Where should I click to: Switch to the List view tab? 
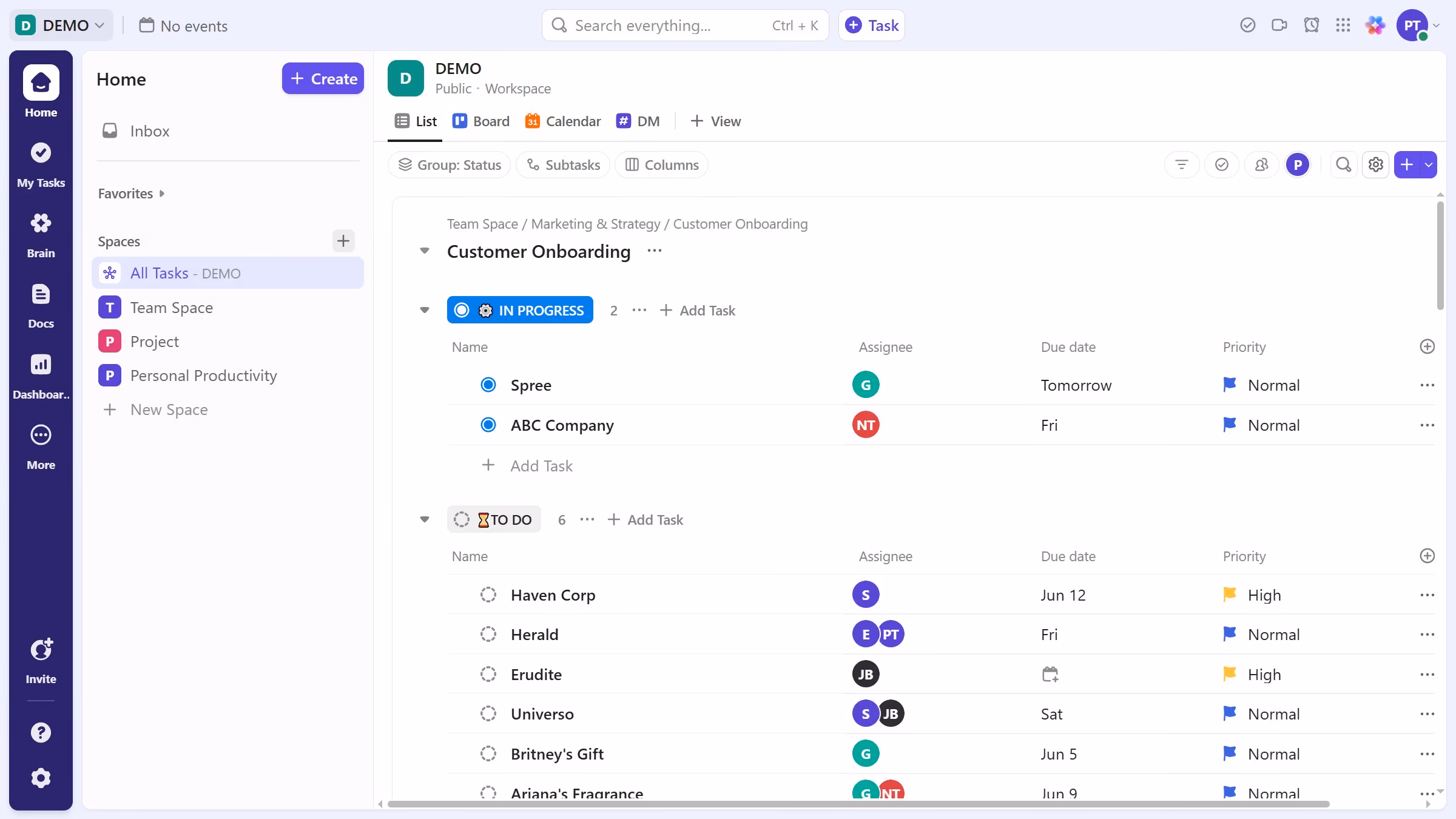point(415,121)
